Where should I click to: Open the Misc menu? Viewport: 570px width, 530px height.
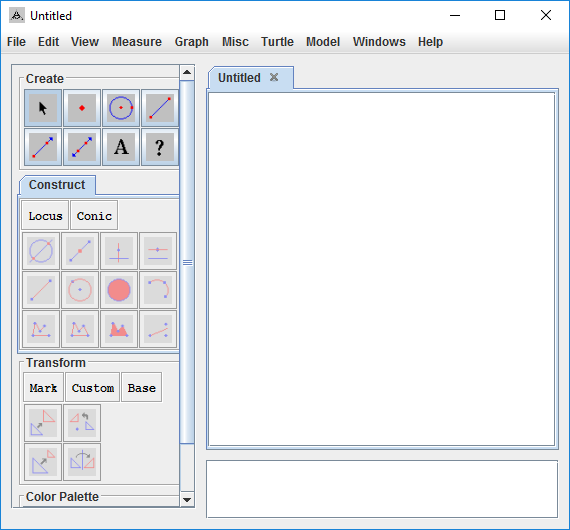[x=235, y=42]
